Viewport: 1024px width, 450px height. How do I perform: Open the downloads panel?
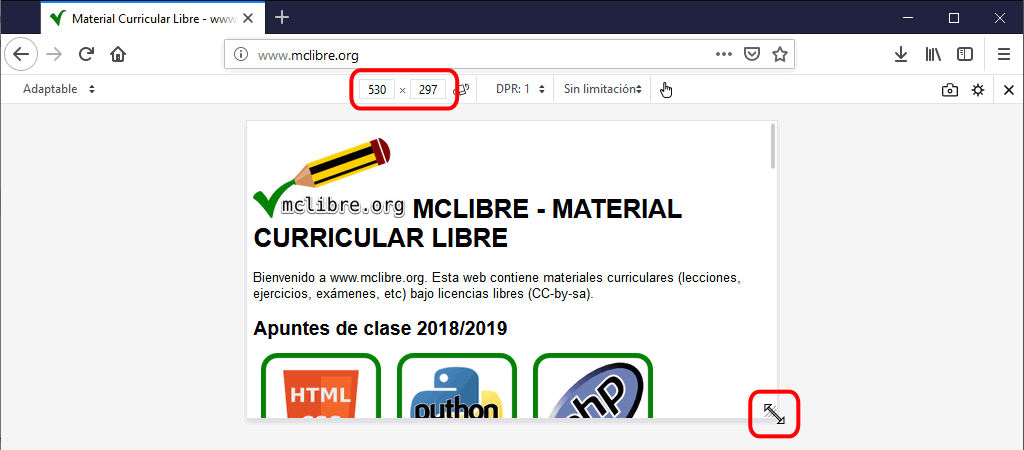click(901, 55)
